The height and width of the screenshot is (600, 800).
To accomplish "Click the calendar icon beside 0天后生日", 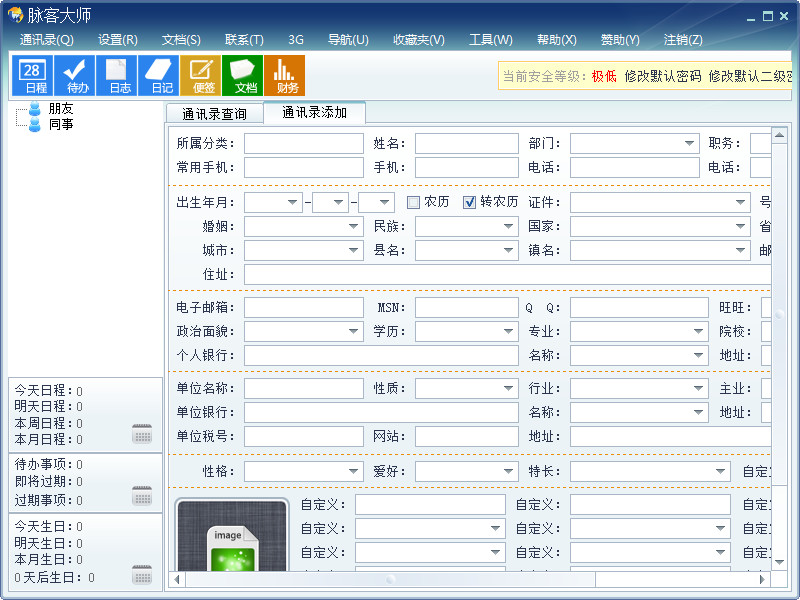I will (x=142, y=574).
